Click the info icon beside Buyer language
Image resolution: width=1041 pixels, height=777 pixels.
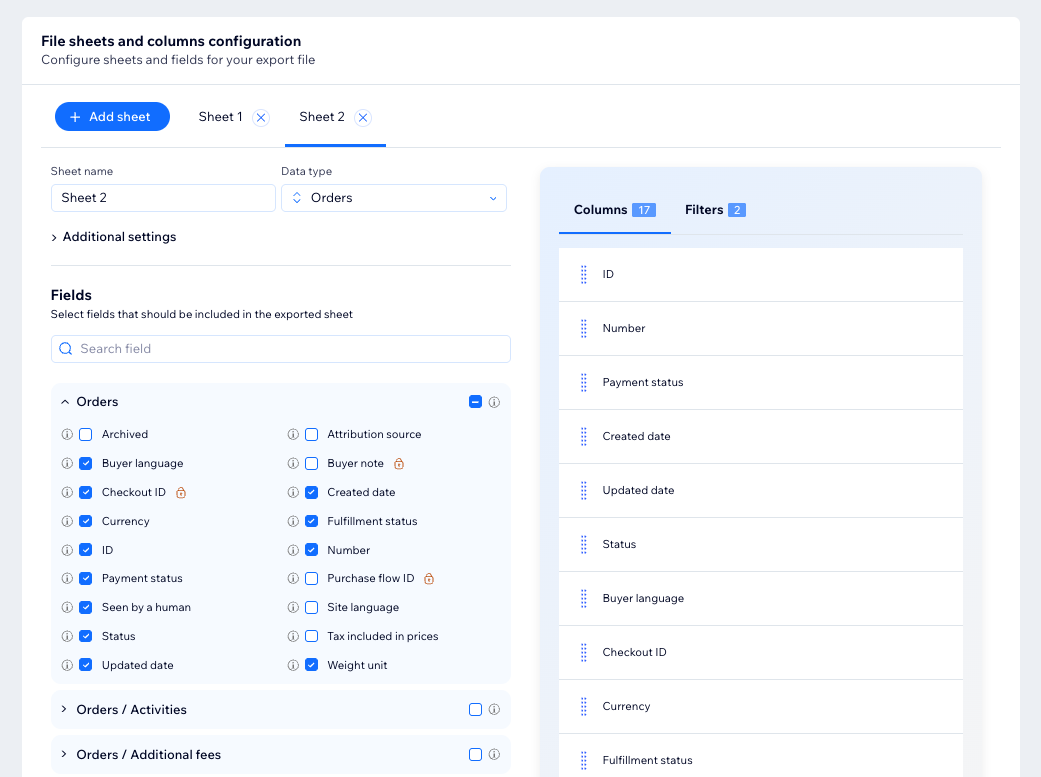click(67, 464)
